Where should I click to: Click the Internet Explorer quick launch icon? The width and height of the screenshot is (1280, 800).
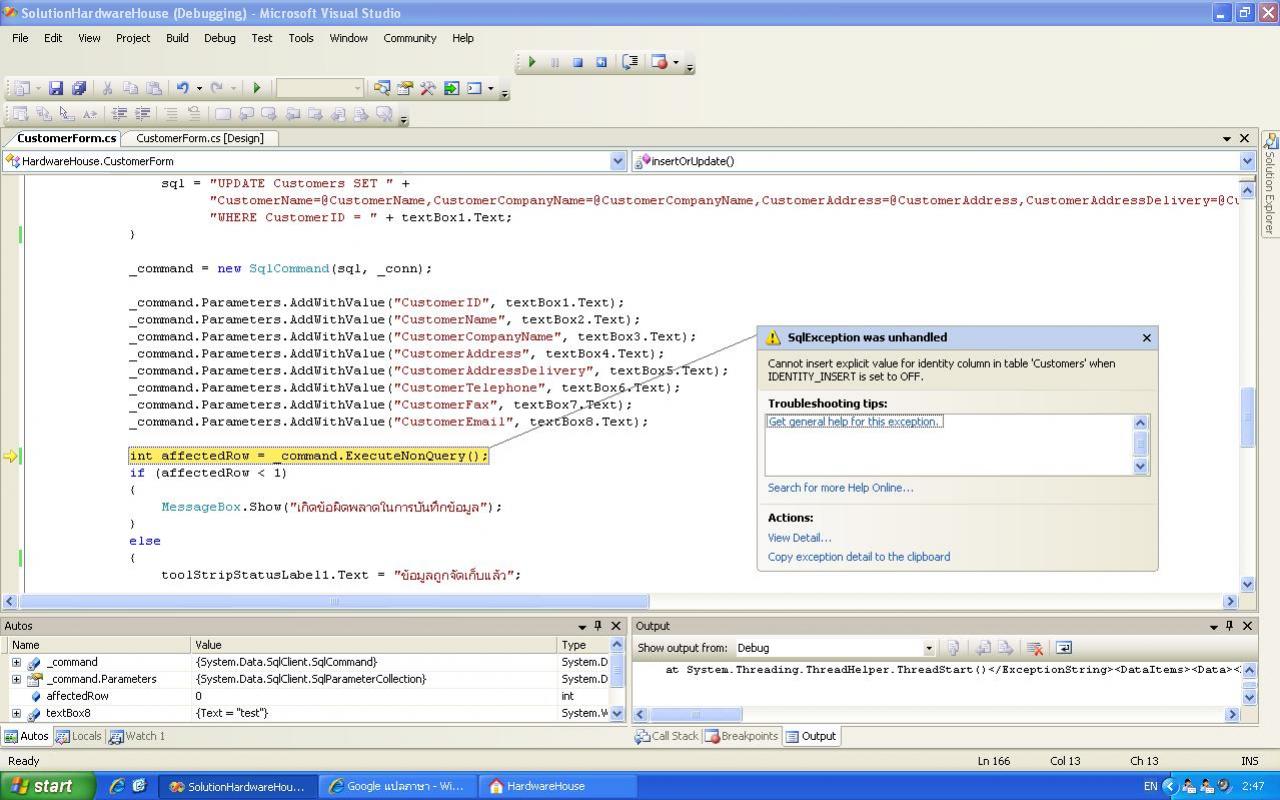click(117, 786)
